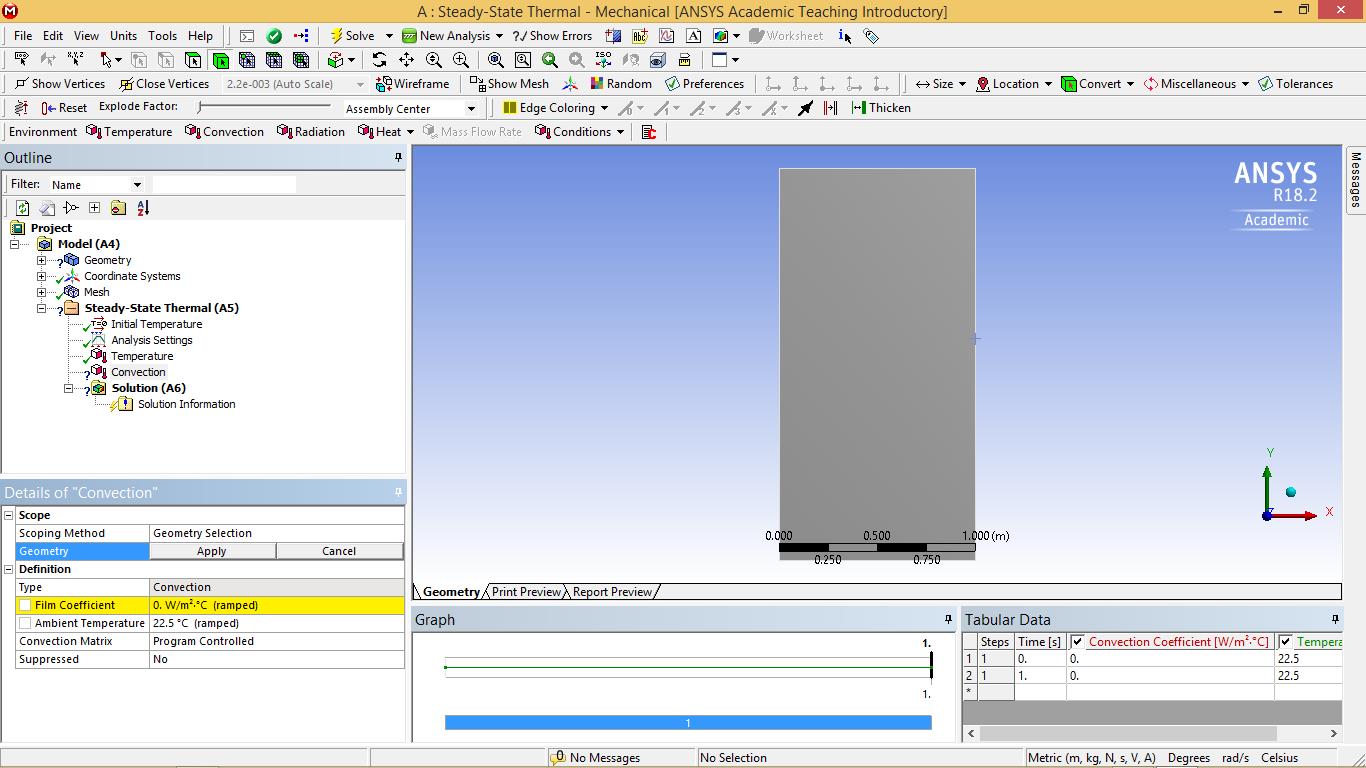Screen dimensions: 1366x768
Task: Click the Thicken edges icon
Action: 859,108
